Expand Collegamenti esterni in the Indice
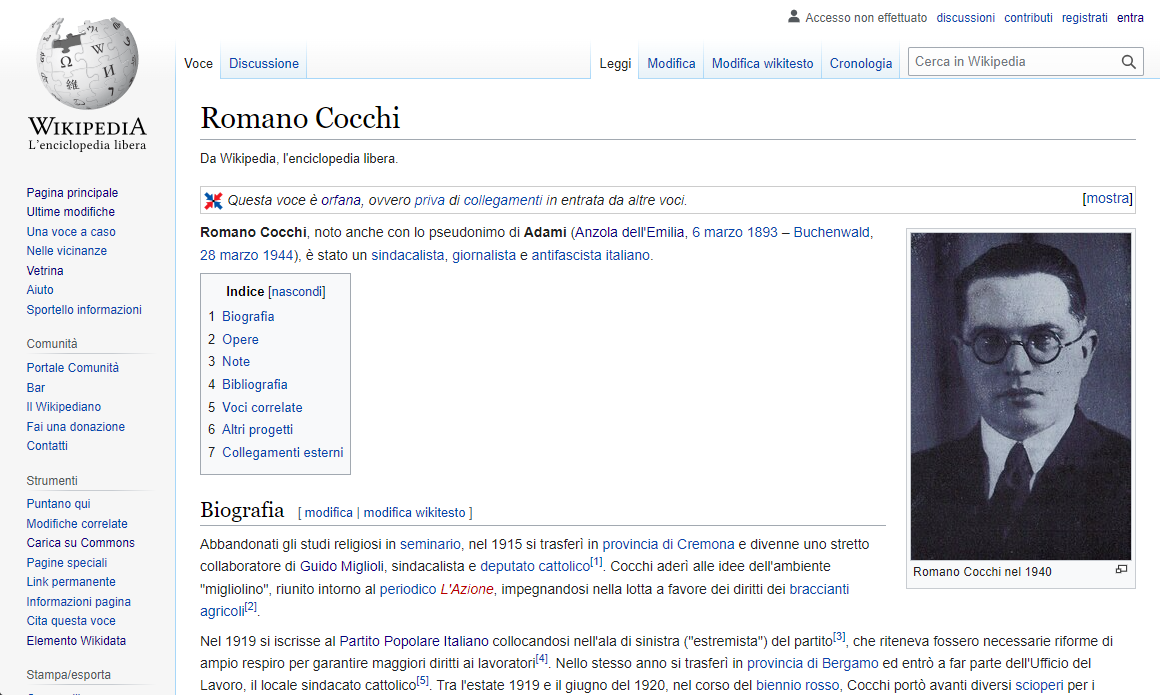Screen dimensions: 1160x695 coord(282,452)
